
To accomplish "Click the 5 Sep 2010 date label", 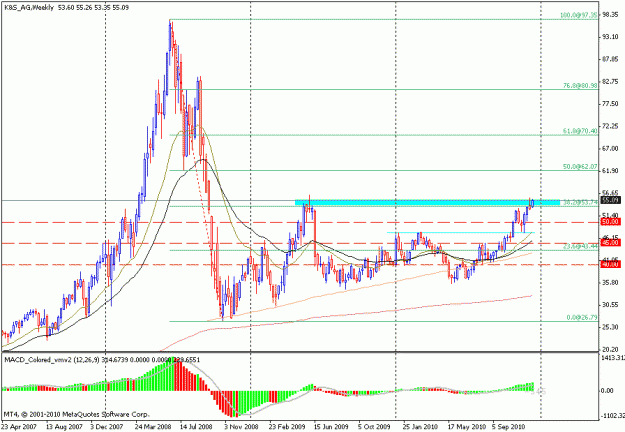I will pos(509,427).
